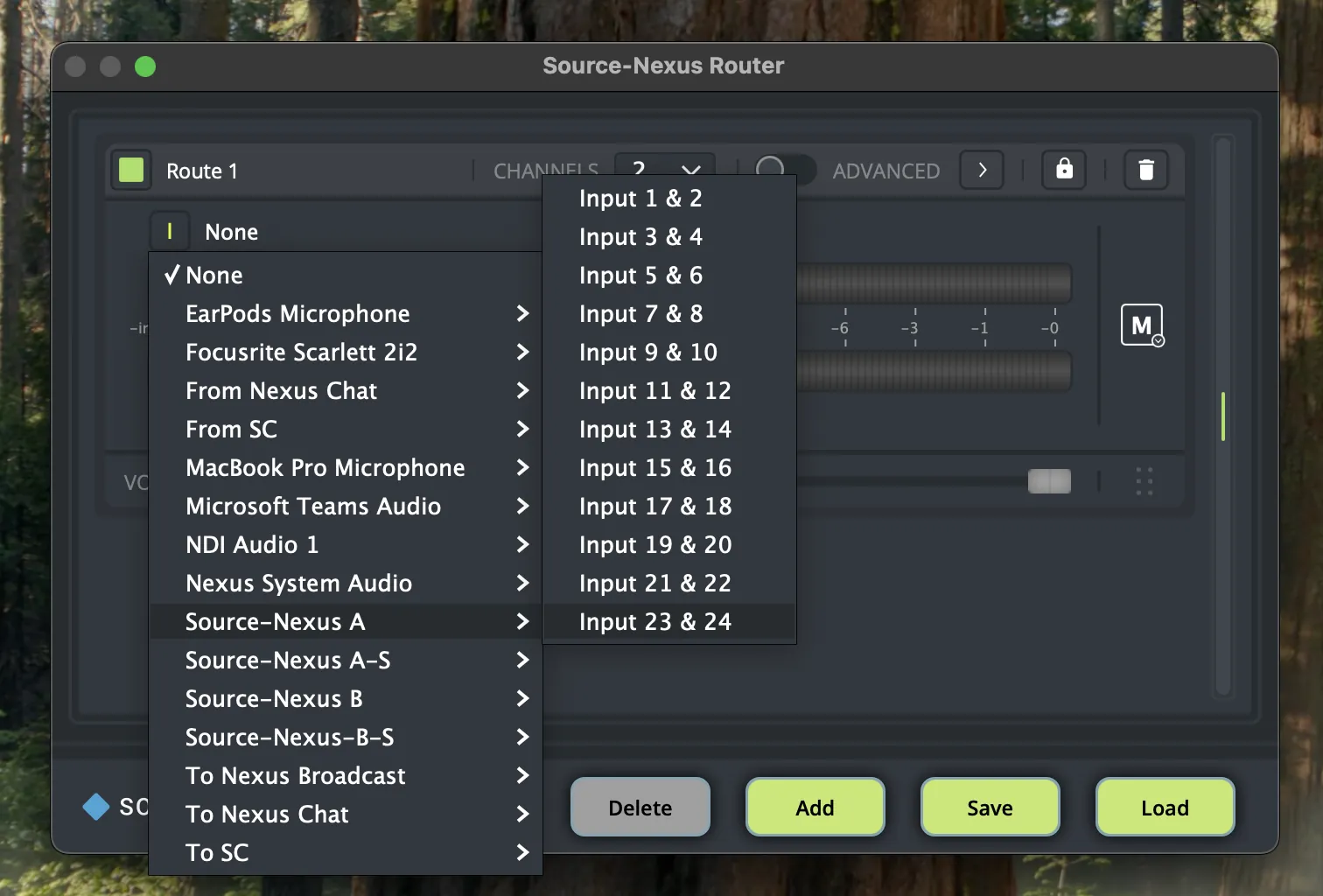Click the Delete button
The width and height of the screenshot is (1323, 896).
(x=640, y=807)
